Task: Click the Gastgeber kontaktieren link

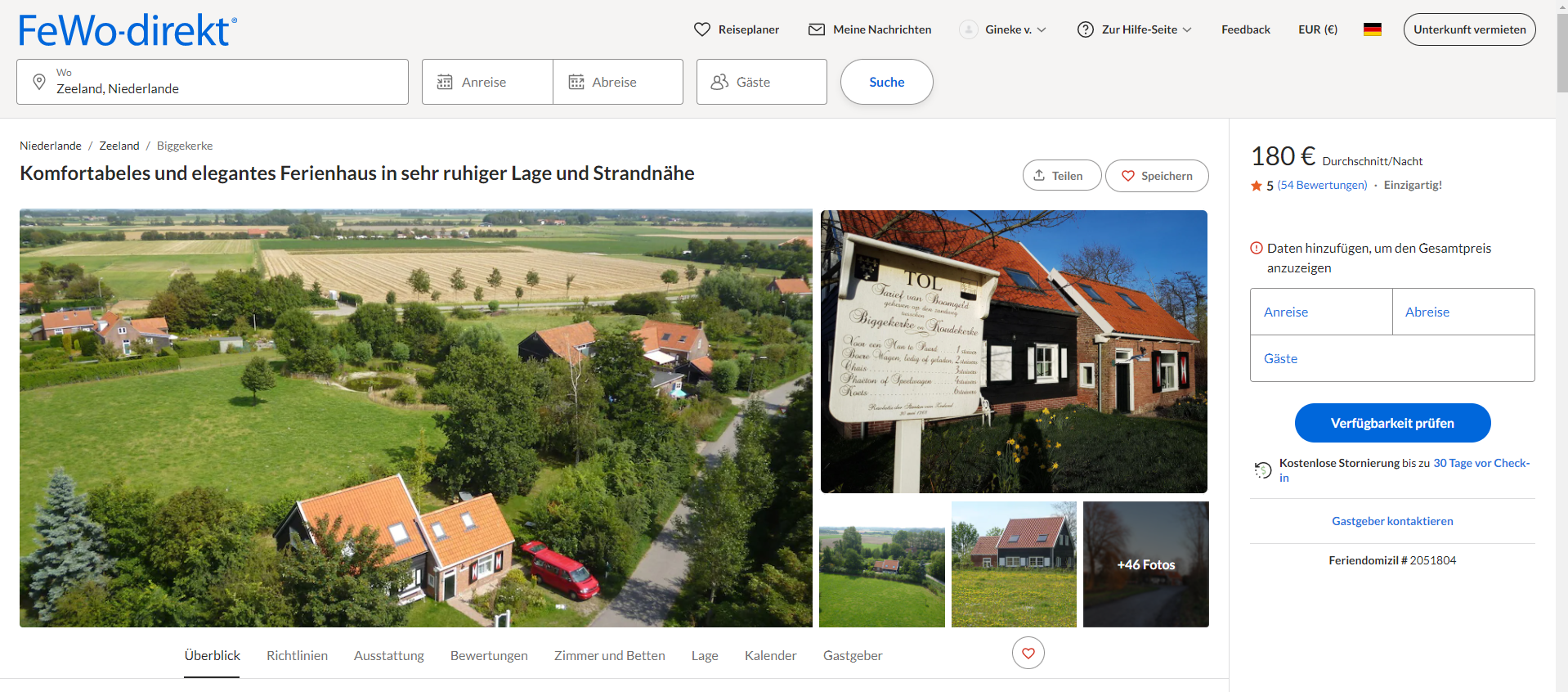Action: (x=1391, y=521)
